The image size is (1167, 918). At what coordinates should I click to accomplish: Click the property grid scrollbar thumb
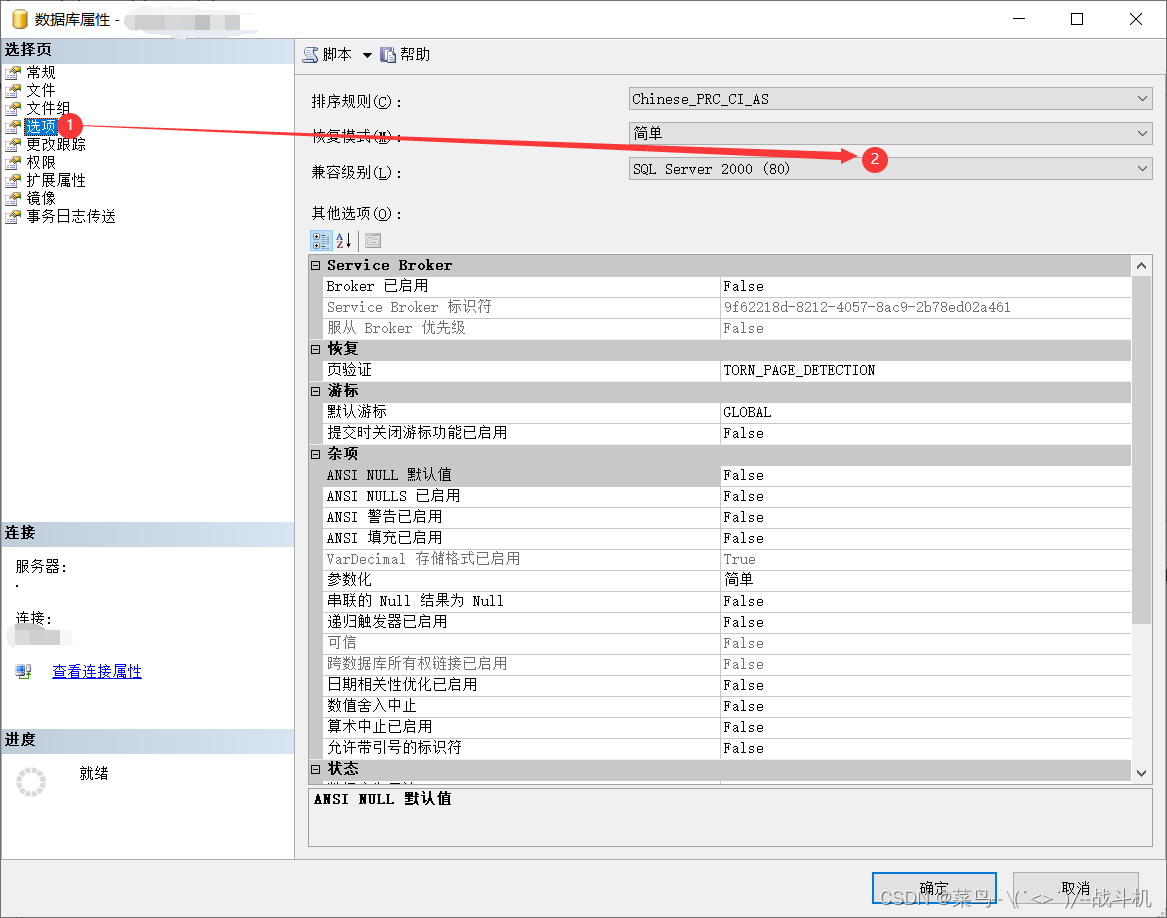point(1141,450)
